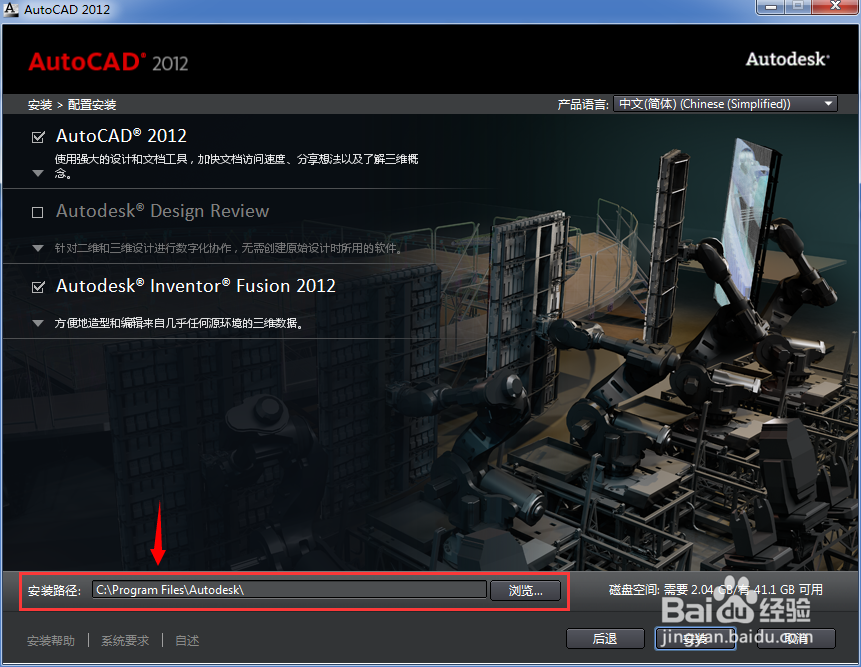Click the 磁盘空间 disk space text
Viewport: 861px width, 667px height.
[715, 590]
